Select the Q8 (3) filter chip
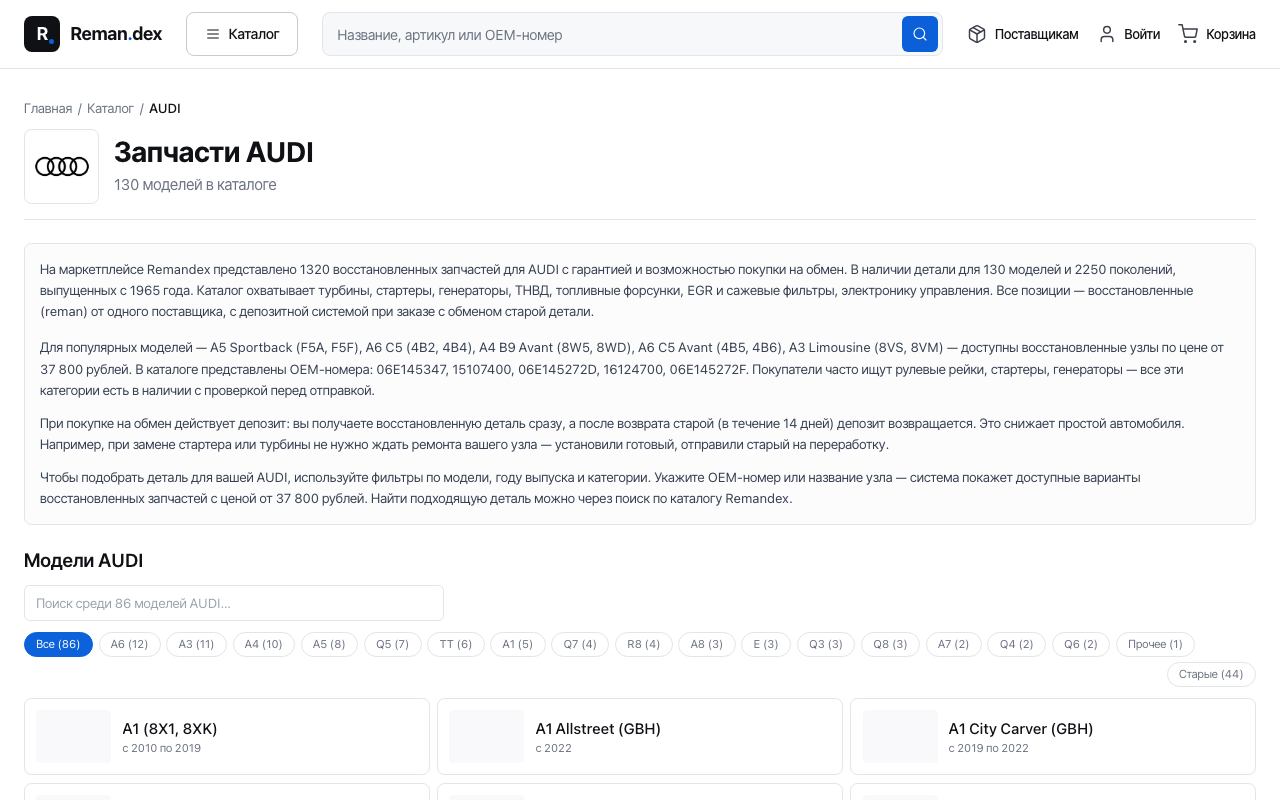1280x800 pixels. 890,645
